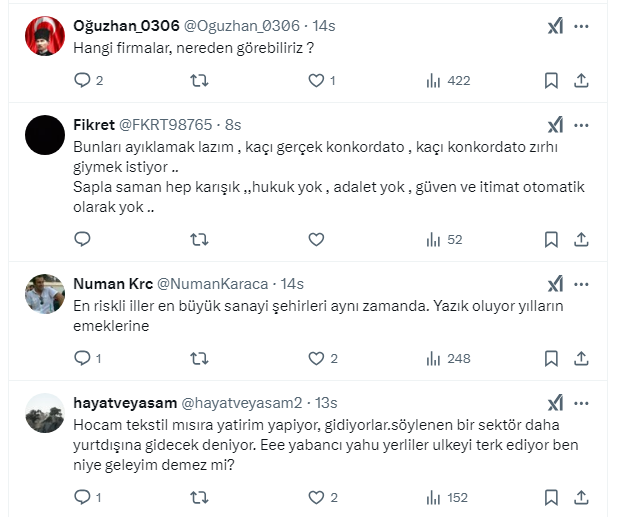The width and height of the screenshot is (618, 517).
Task: Share Fikret's tweet
Action: click(x=586, y=239)
